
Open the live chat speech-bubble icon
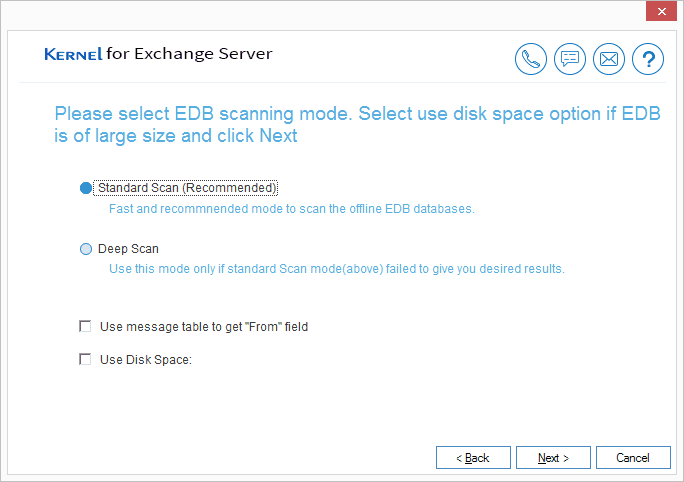click(x=570, y=60)
